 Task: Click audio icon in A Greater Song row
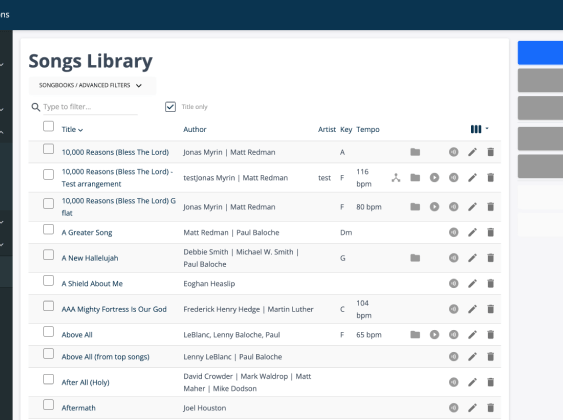point(453,232)
